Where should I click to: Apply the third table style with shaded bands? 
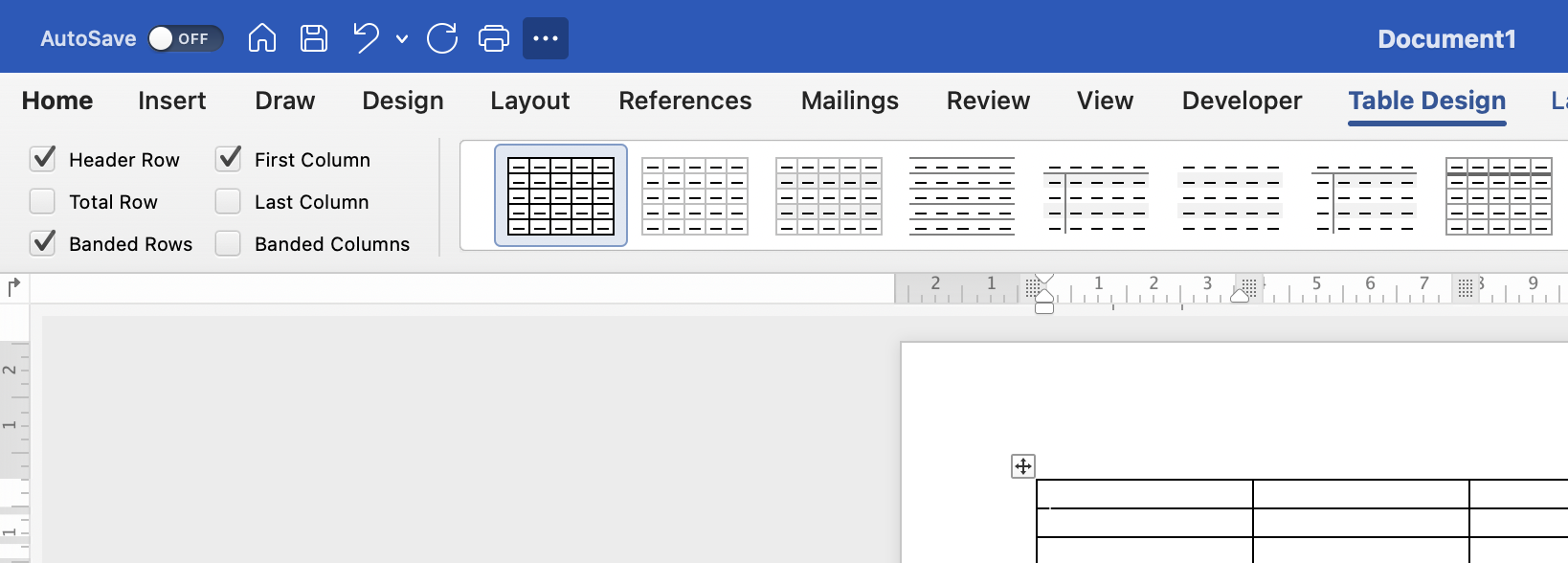click(x=829, y=195)
